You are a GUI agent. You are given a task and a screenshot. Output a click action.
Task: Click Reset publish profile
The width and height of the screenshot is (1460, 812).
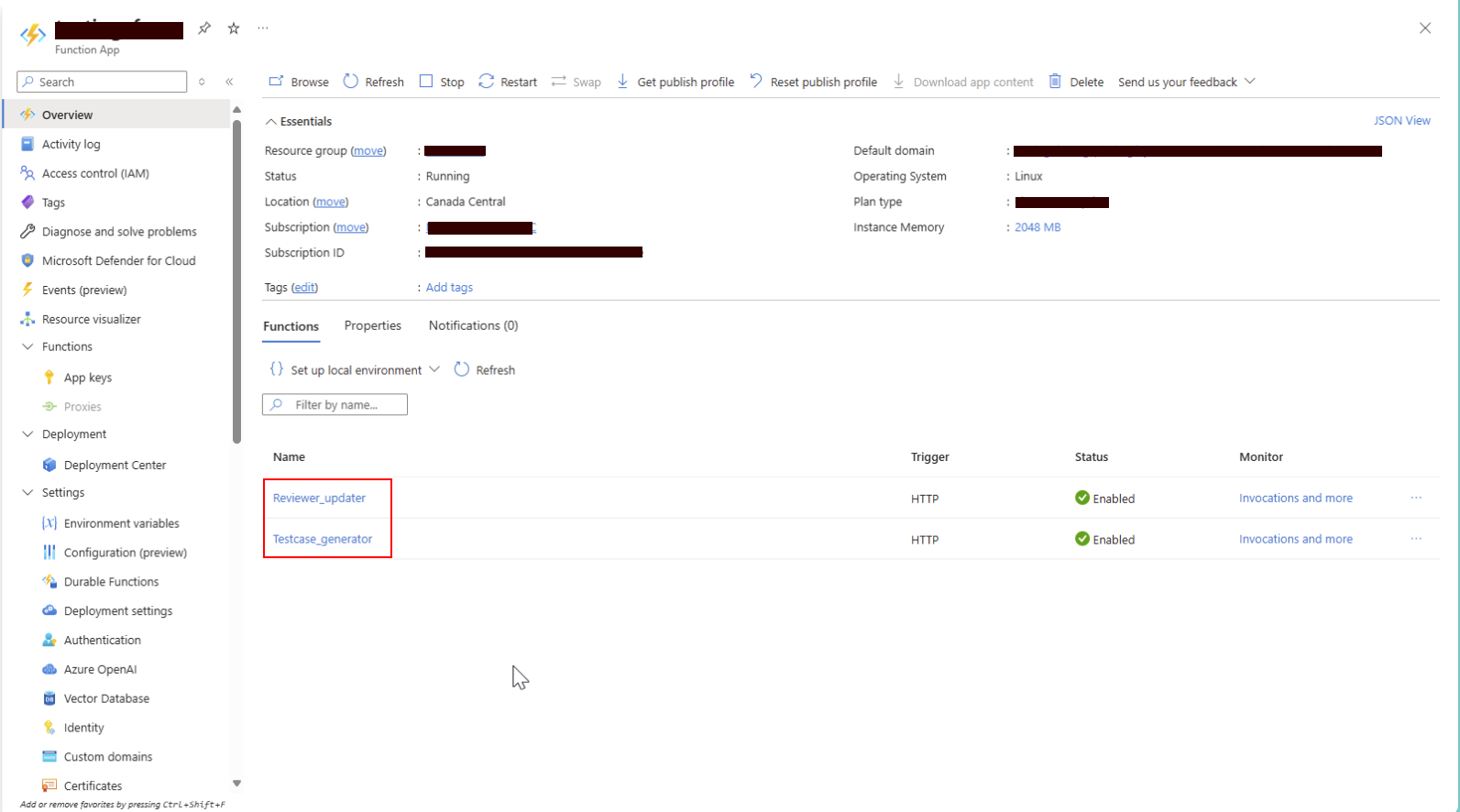[813, 82]
